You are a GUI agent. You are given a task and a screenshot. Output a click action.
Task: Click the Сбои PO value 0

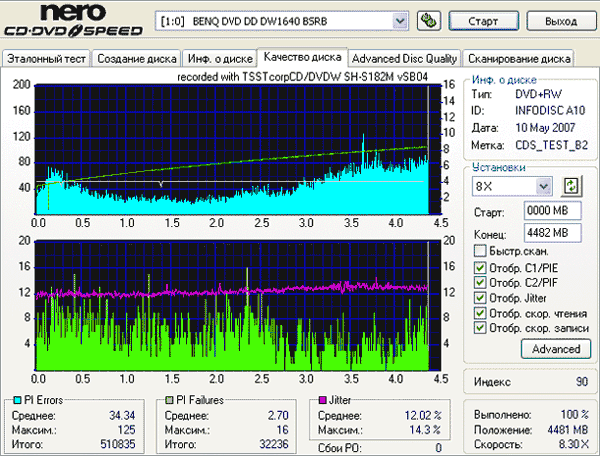point(439,448)
